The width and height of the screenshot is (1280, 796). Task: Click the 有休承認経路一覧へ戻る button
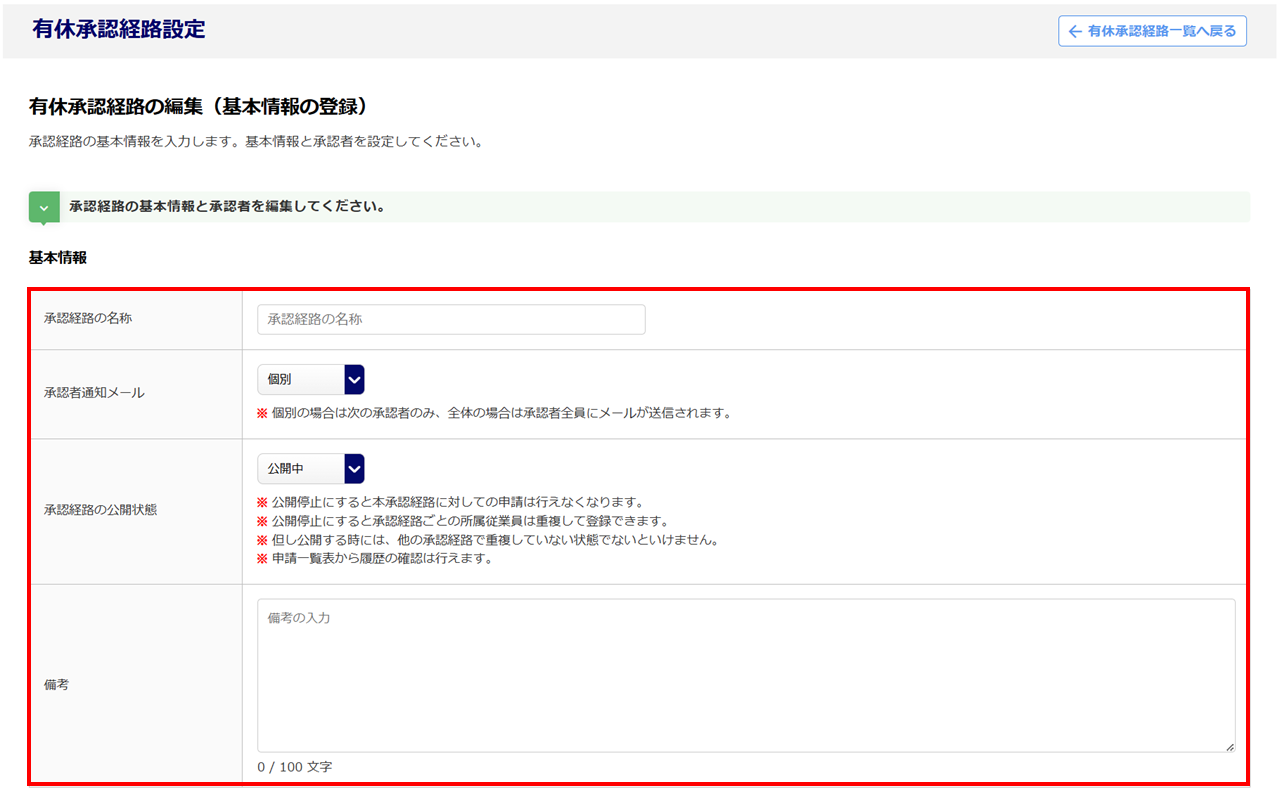[x=1152, y=31]
